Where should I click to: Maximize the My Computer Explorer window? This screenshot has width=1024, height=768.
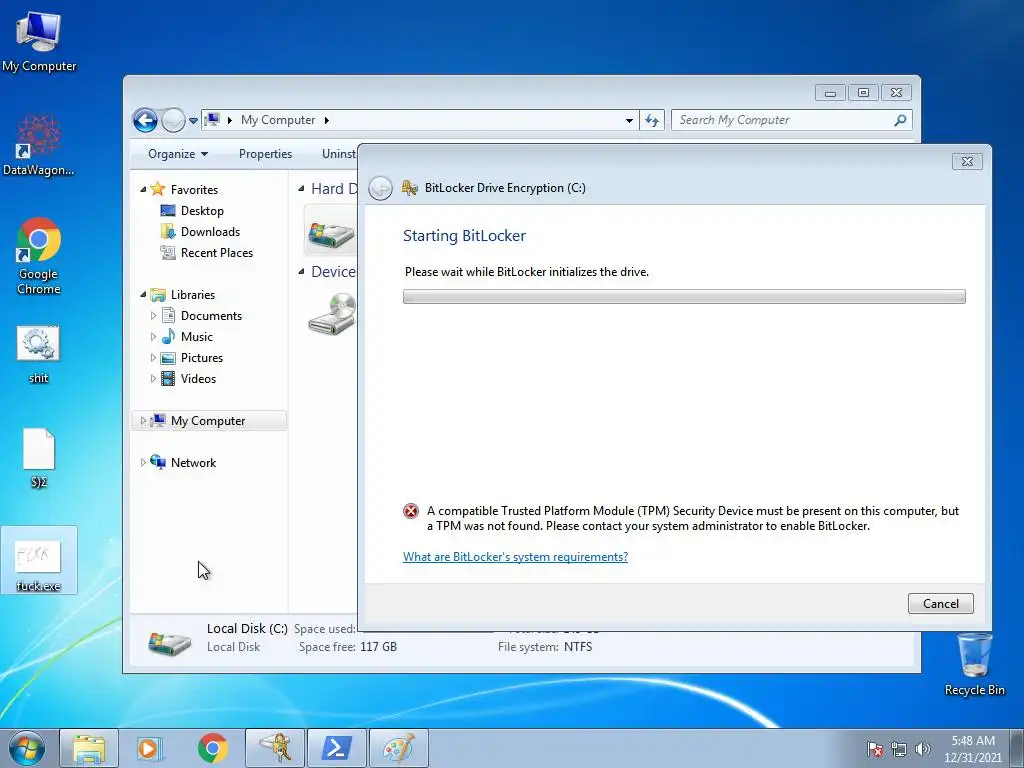[863, 93]
